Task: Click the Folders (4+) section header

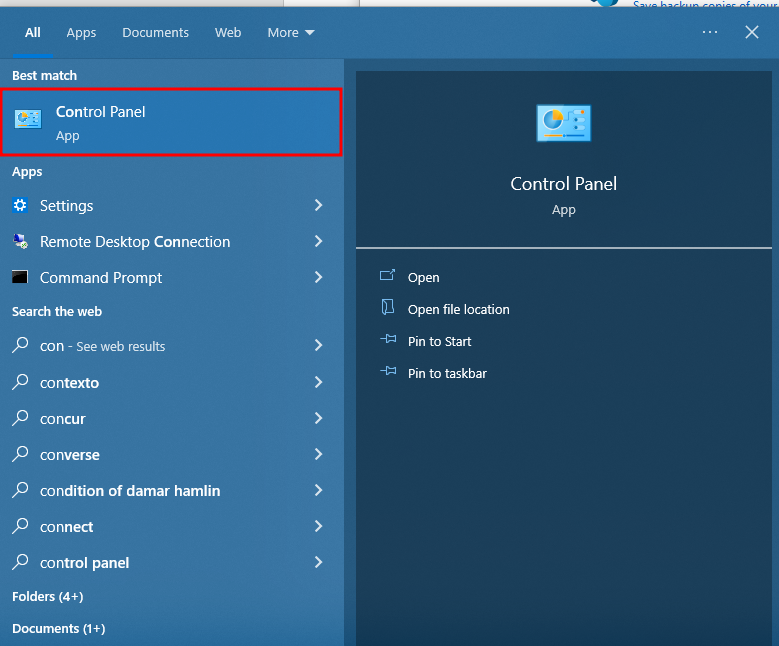Action: coord(48,596)
